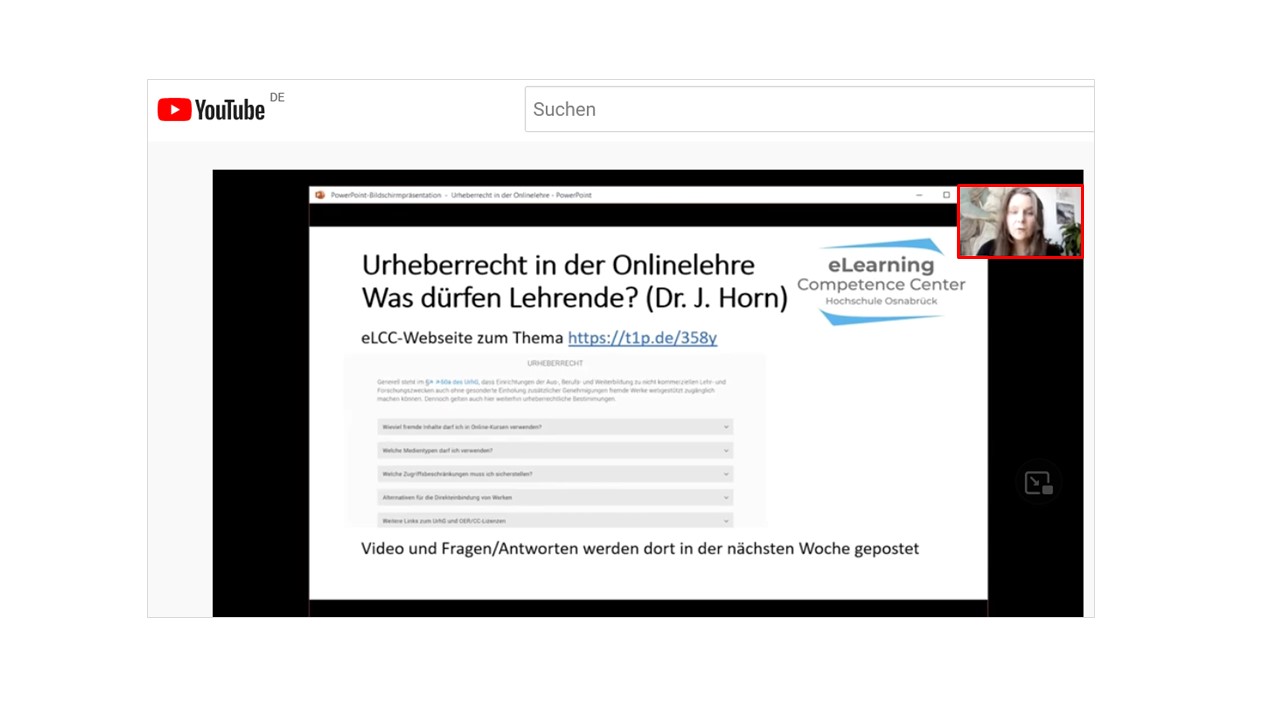Open the https://t1p.de/358y link

click(x=642, y=338)
